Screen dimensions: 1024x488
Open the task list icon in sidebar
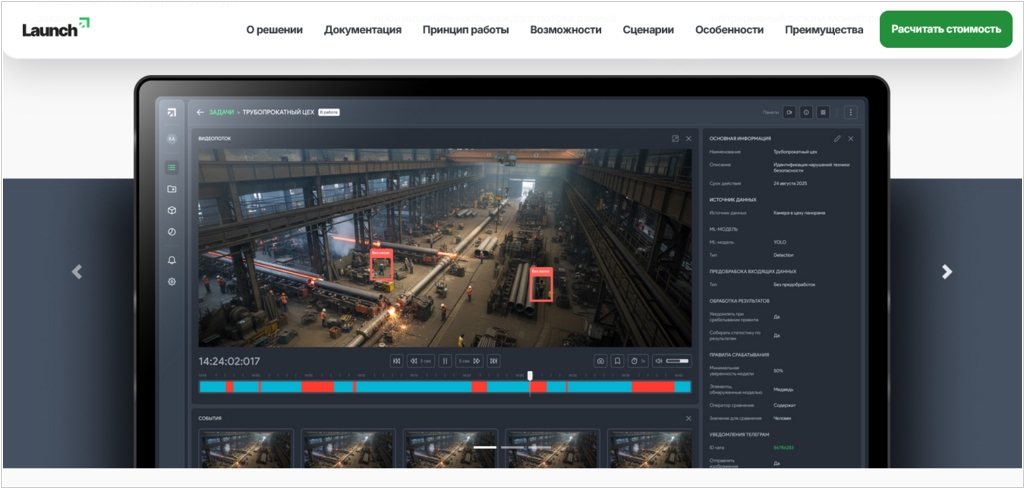pyautogui.click(x=172, y=167)
